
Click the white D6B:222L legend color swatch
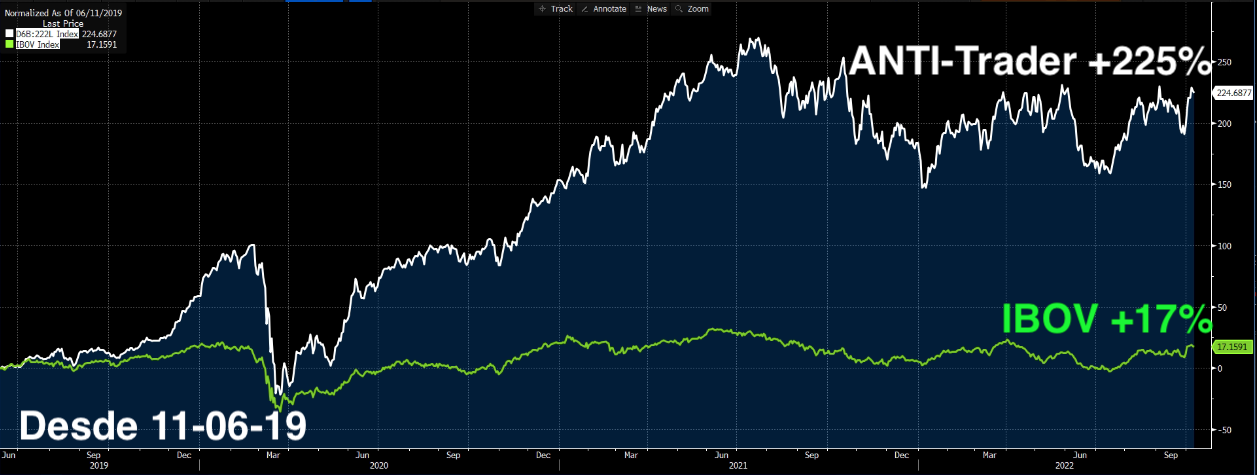tap(10, 33)
